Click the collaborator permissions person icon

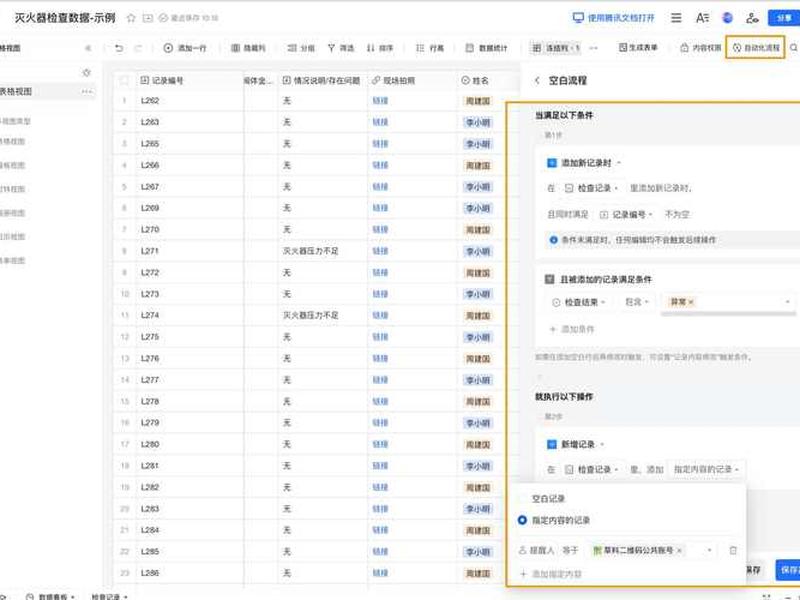pyautogui.click(x=752, y=18)
